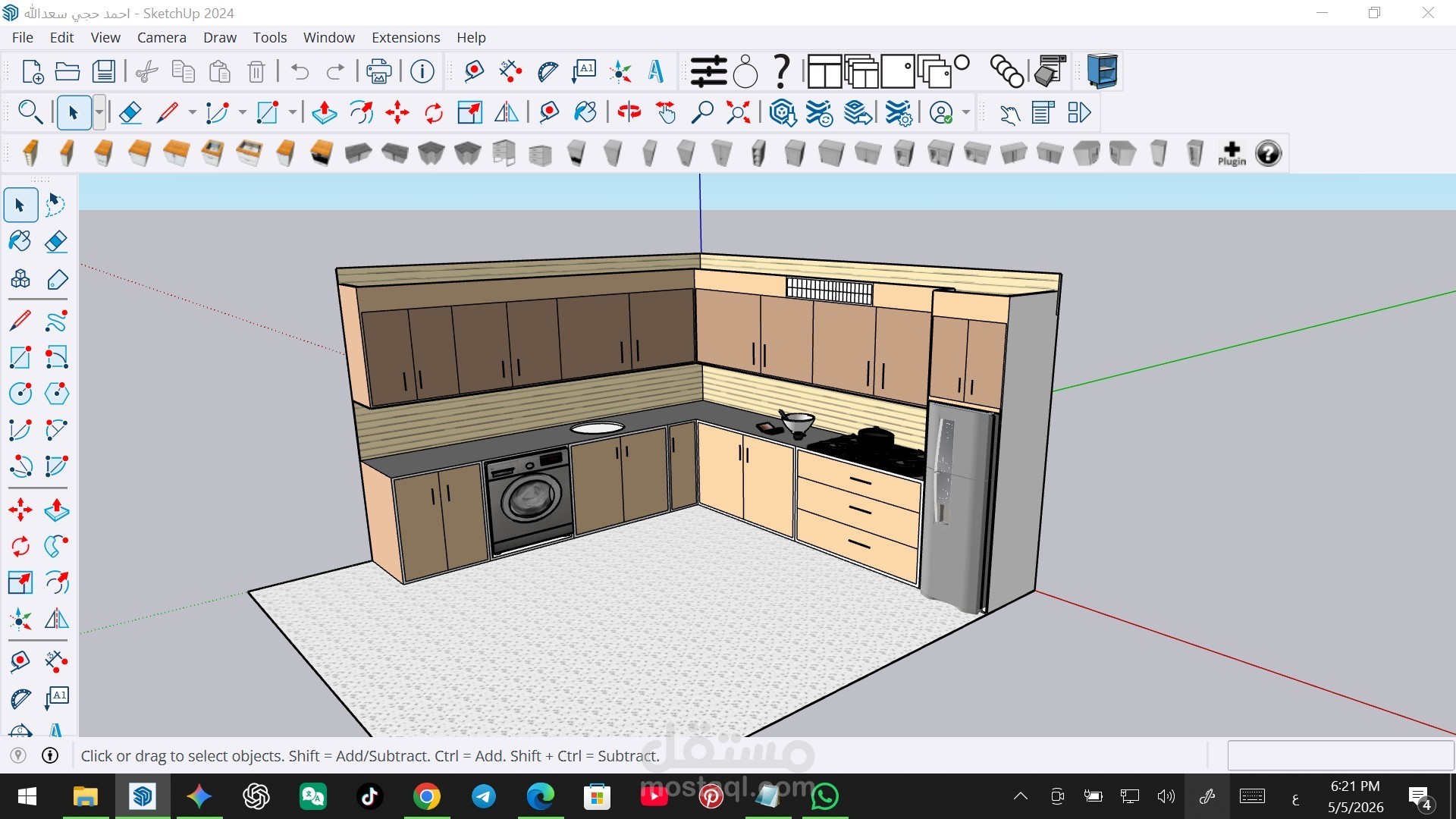Viewport: 1456px width, 819px height.
Task: Open the notification center icon
Action: click(x=1420, y=797)
